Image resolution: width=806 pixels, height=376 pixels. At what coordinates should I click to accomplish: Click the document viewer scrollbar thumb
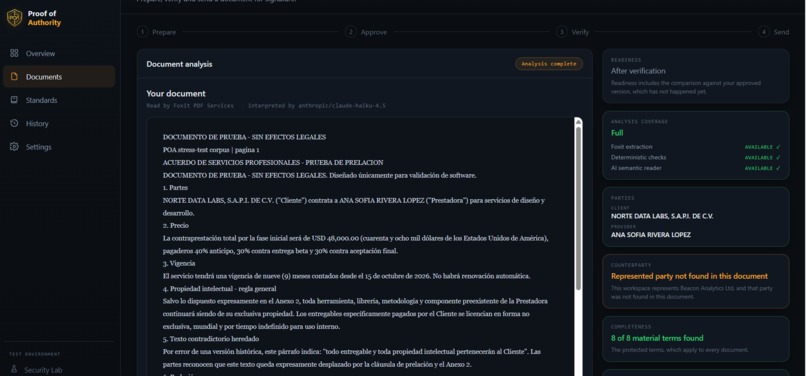(578, 208)
